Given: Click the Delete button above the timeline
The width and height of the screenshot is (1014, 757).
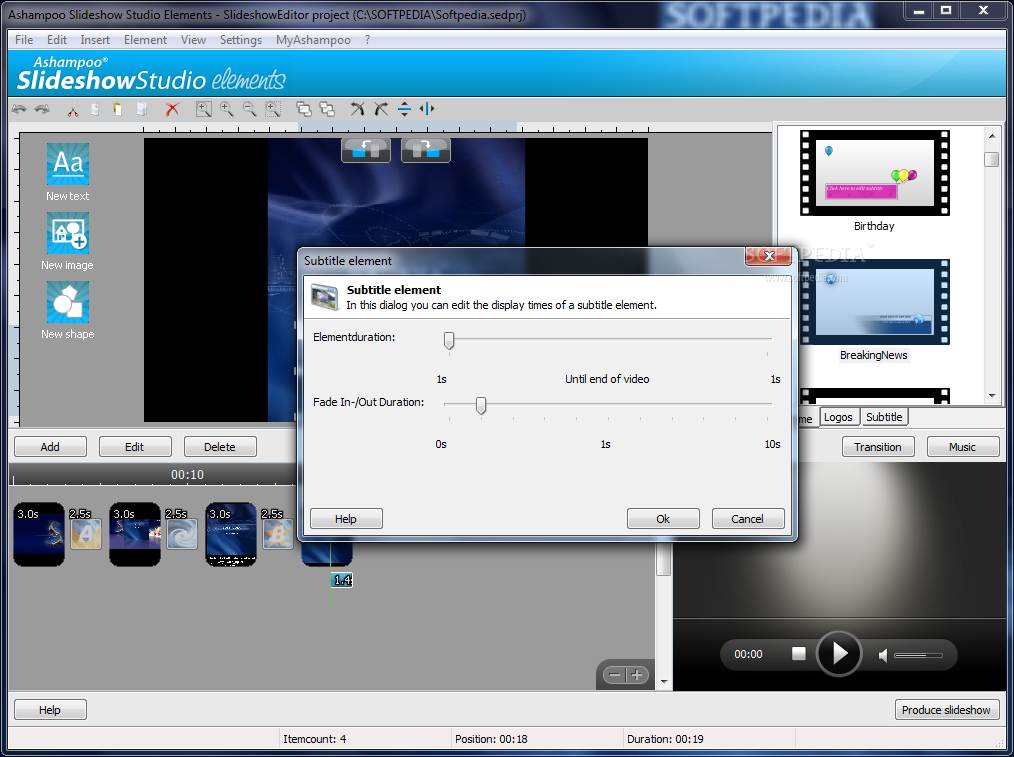Looking at the screenshot, I should (220, 447).
